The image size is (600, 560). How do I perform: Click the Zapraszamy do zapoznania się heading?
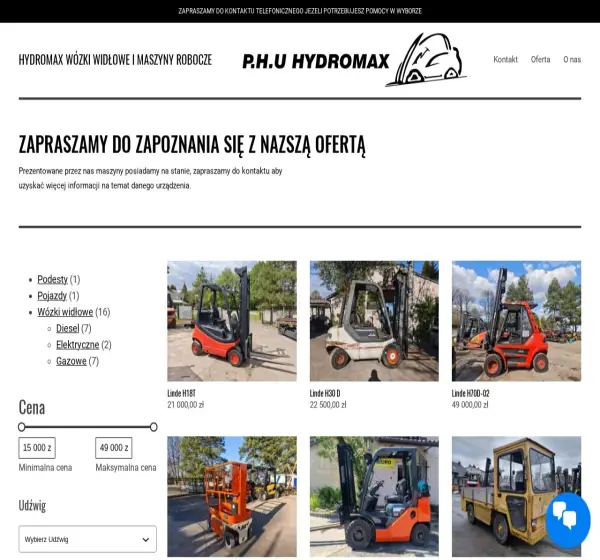(192, 145)
